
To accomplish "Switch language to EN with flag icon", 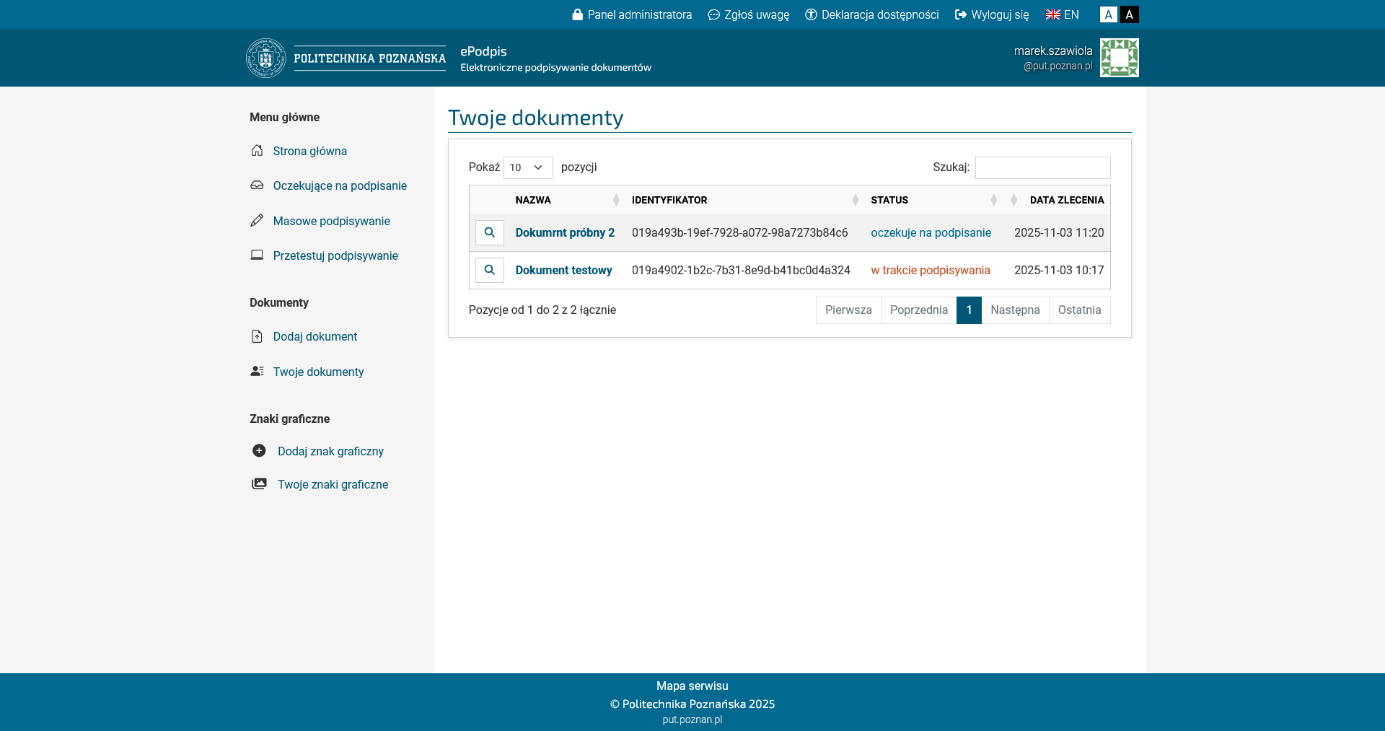I will (x=1062, y=15).
